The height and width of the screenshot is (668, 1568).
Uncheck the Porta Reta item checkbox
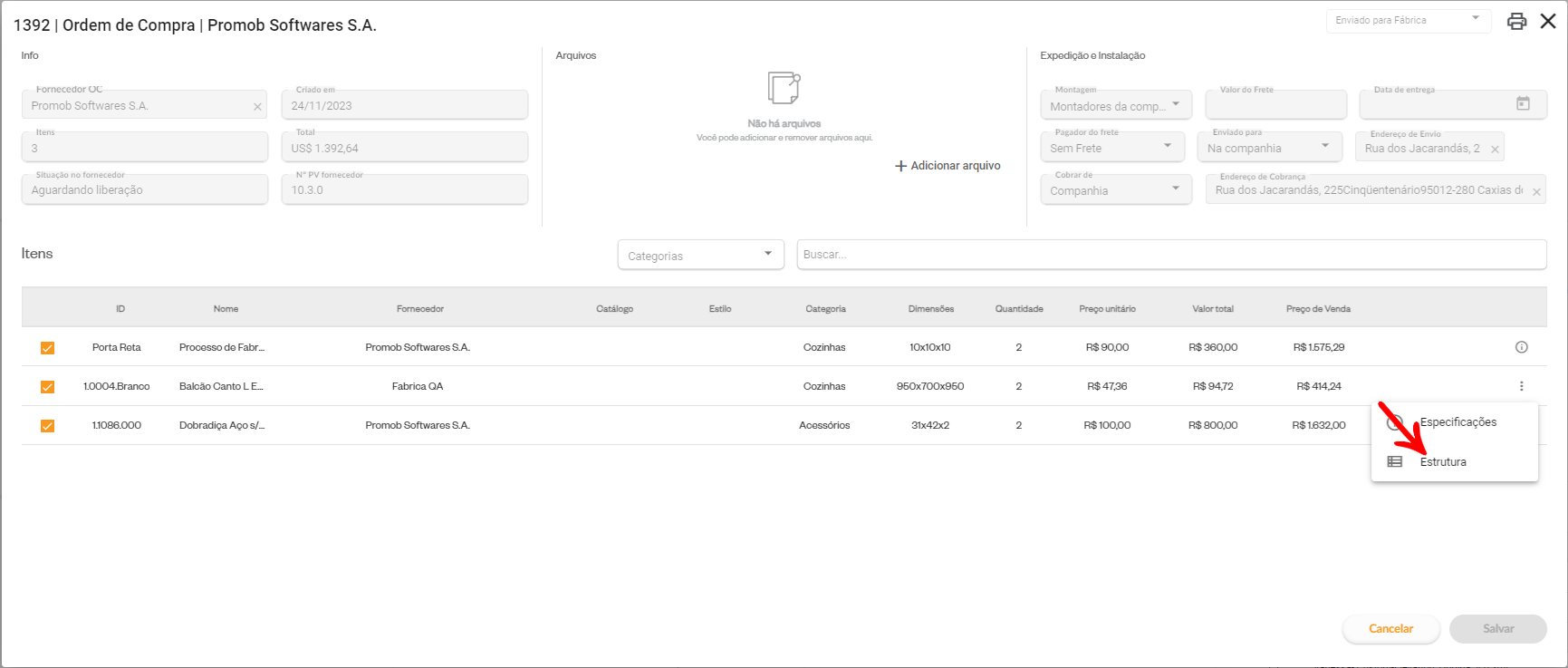pyautogui.click(x=47, y=348)
